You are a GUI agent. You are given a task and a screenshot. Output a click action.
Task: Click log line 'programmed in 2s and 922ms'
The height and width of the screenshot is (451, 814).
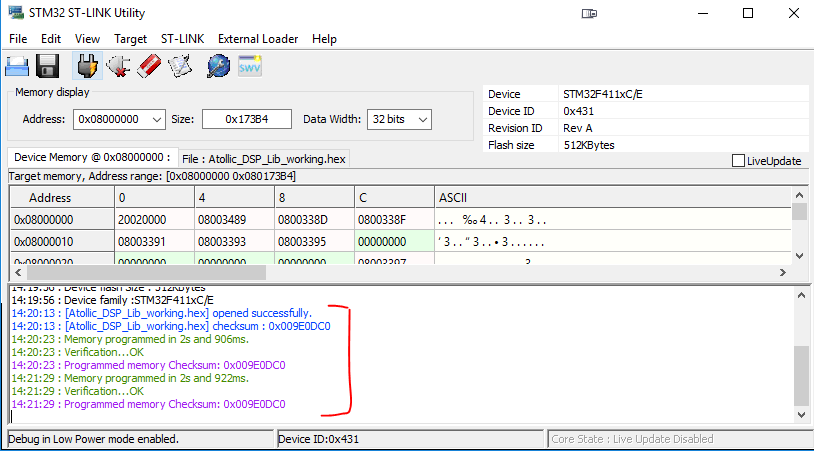coord(130,378)
